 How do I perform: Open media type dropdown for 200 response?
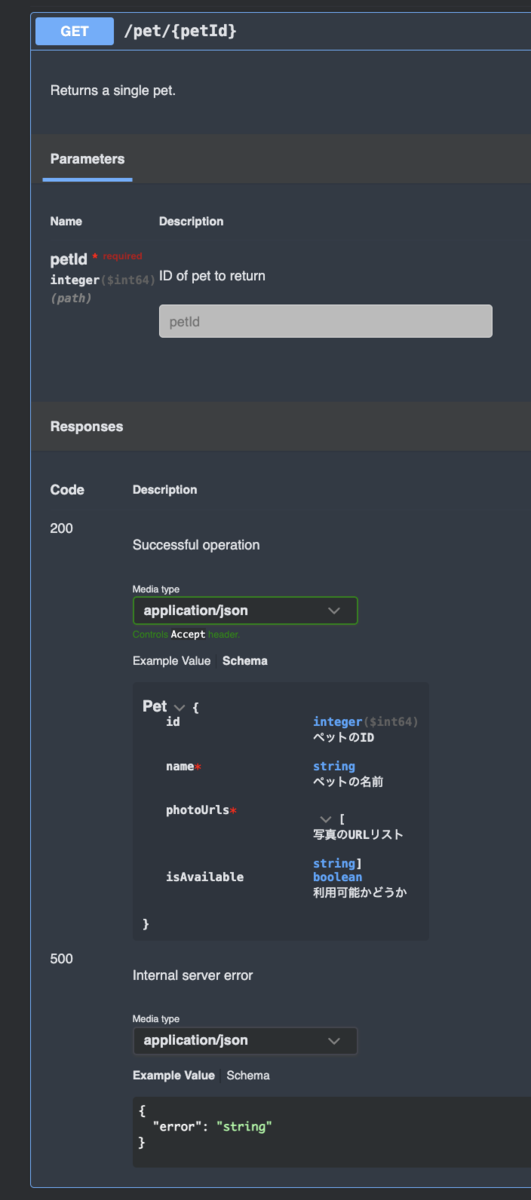(x=245, y=610)
